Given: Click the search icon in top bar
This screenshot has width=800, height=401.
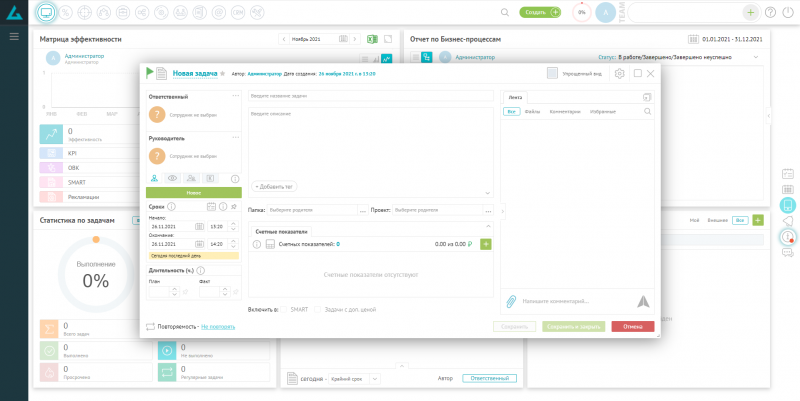Looking at the screenshot, I should [504, 12].
